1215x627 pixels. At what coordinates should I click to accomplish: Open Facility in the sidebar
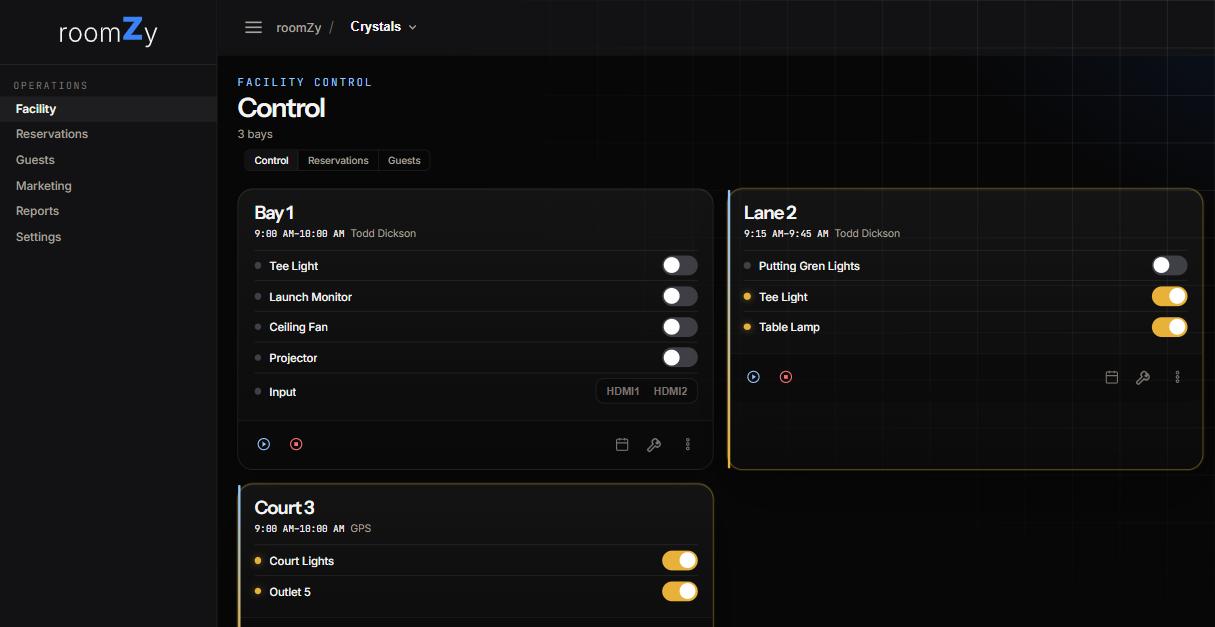click(108, 109)
